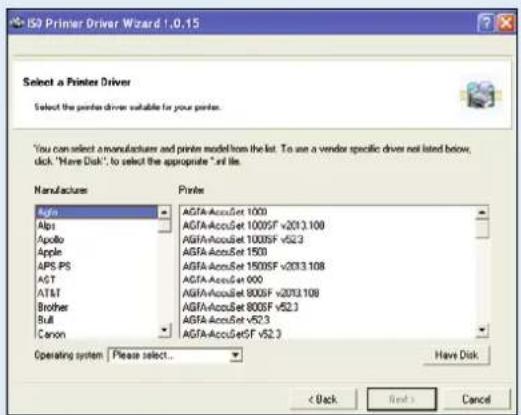Click Printer list scroll down arrow
Viewport: 521px width, 415px height.
[x=482, y=330]
